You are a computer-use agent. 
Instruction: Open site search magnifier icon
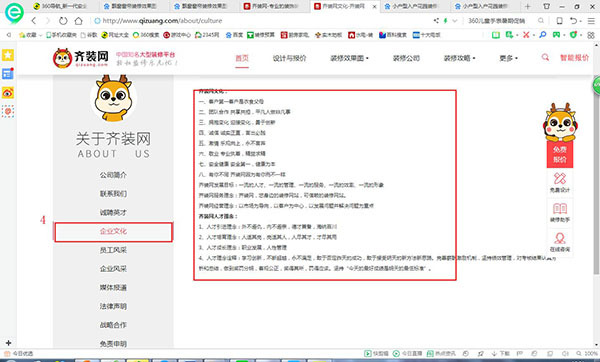point(545,57)
